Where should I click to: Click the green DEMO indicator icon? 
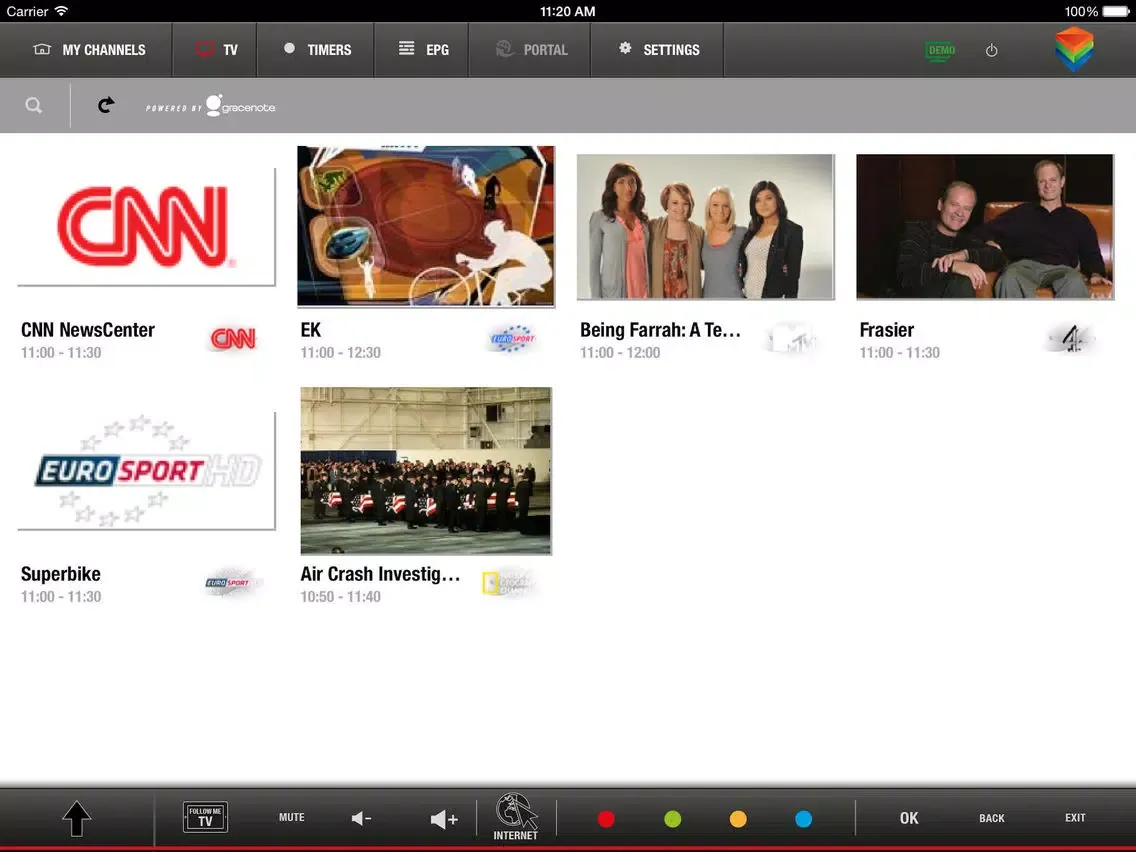click(940, 50)
